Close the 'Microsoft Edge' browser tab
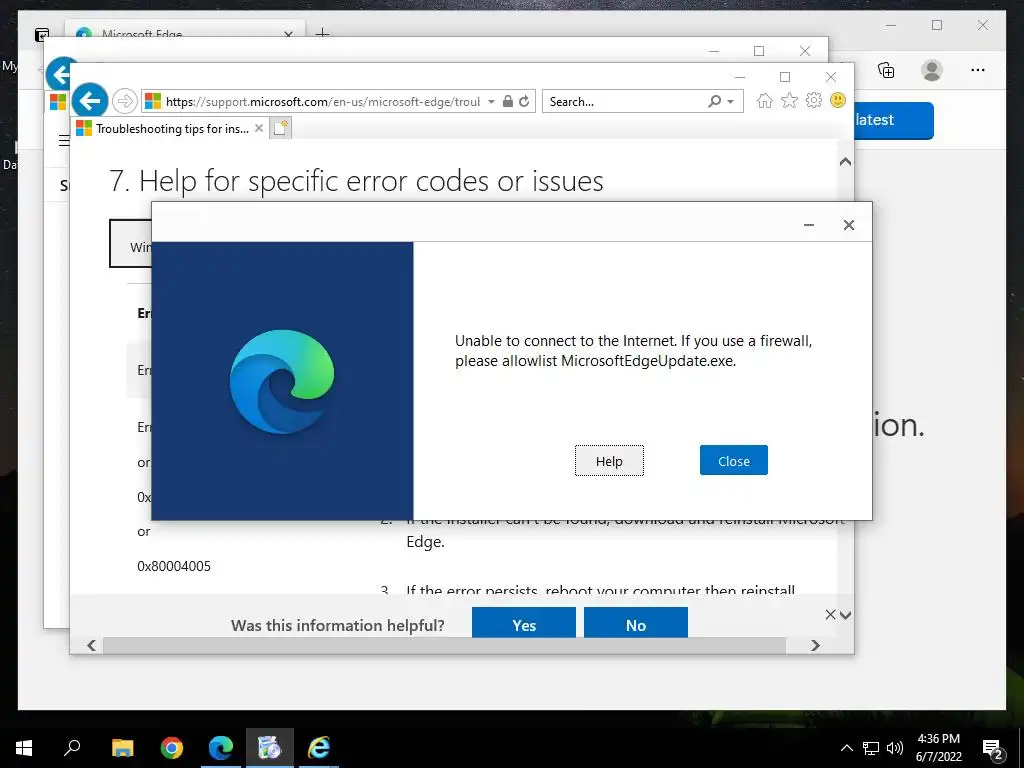The height and width of the screenshot is (768, 1024). 288,33
